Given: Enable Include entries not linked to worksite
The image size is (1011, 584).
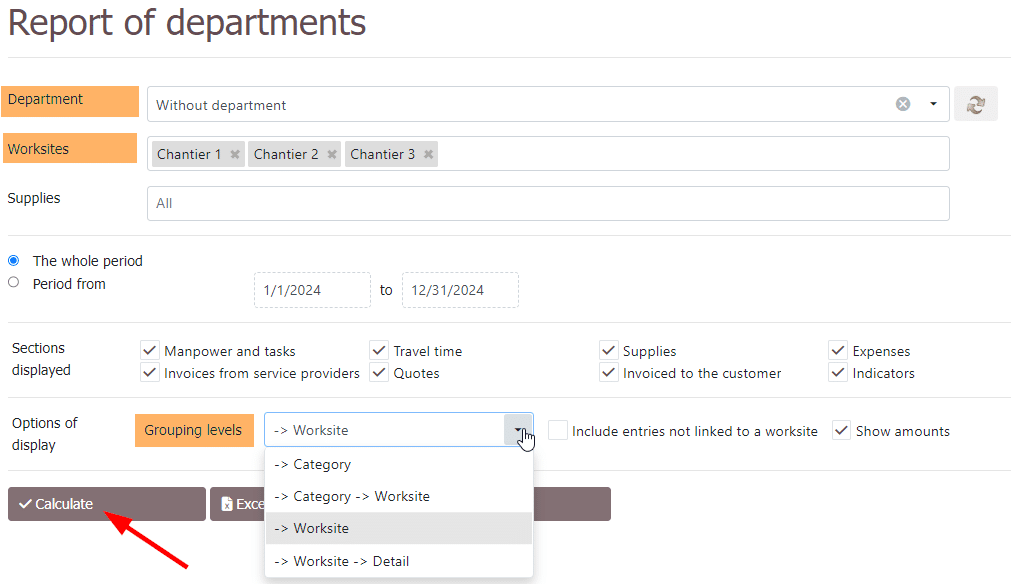Looking at the screenshot, I should coord(558,430).
